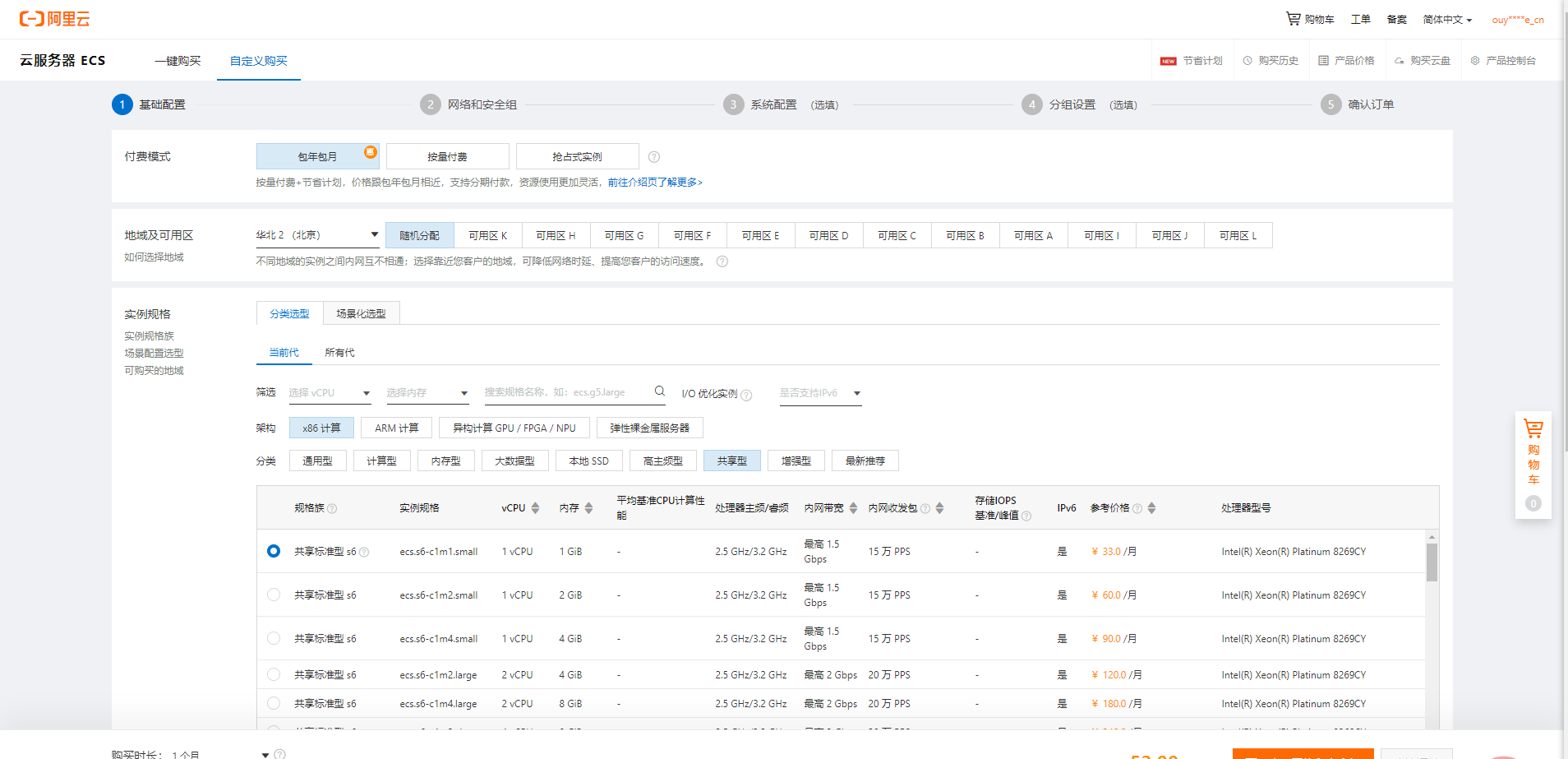This screenshot has width=1568, height=759.
Task: Click help icon beside 内网收发包 header
Action: click(925, 509)
